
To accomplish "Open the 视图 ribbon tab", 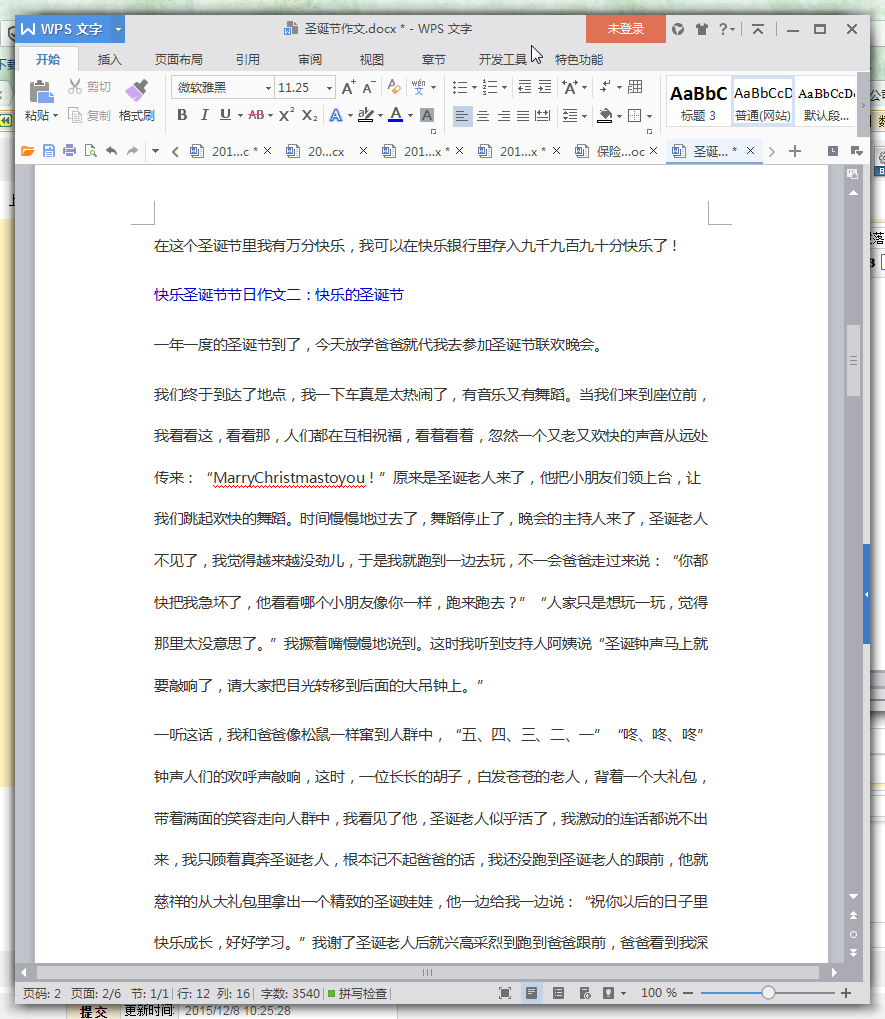I will pyautogui.click(x=372, y=60).
